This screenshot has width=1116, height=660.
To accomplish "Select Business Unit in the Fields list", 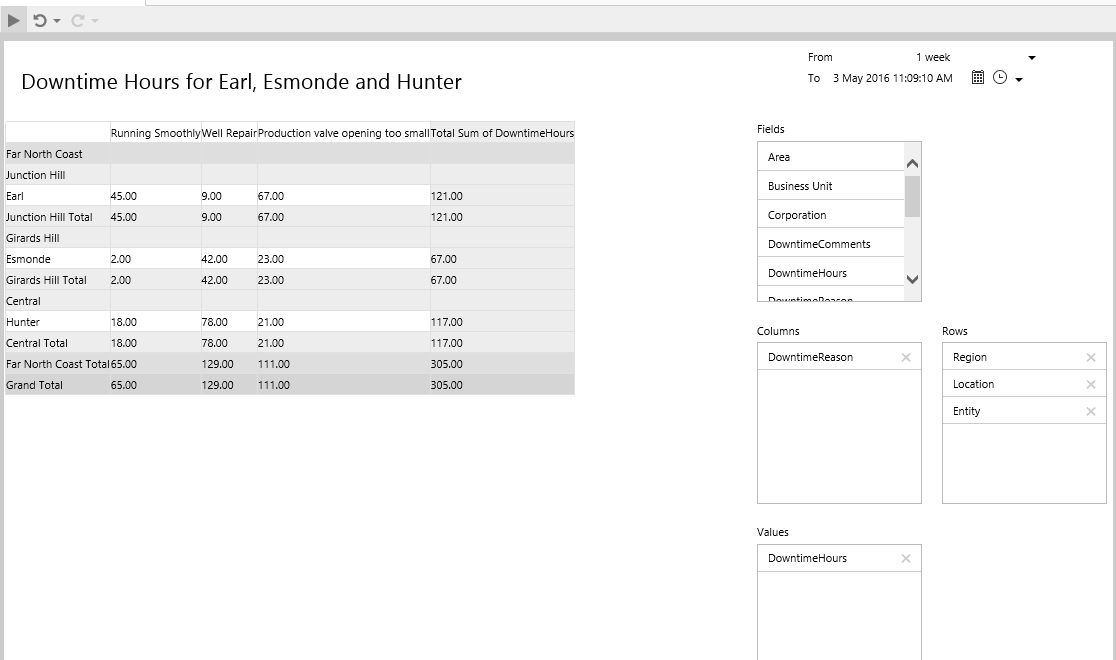I will 800,186.
